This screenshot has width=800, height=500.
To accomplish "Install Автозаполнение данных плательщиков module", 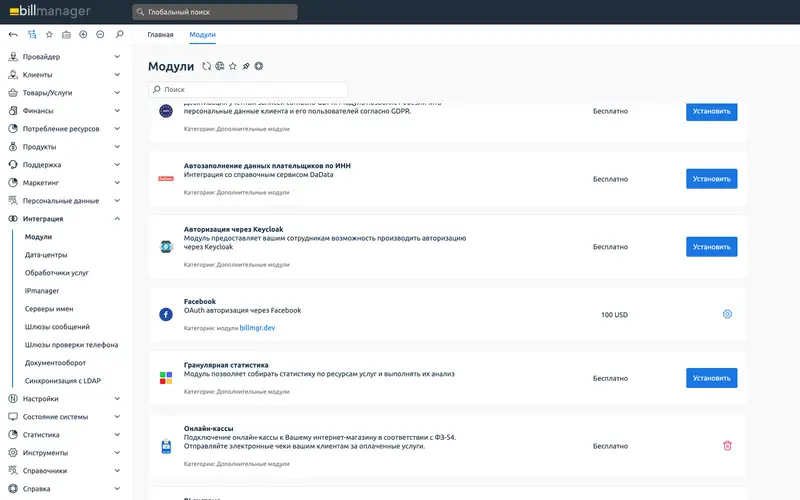I will pos(711,179).
